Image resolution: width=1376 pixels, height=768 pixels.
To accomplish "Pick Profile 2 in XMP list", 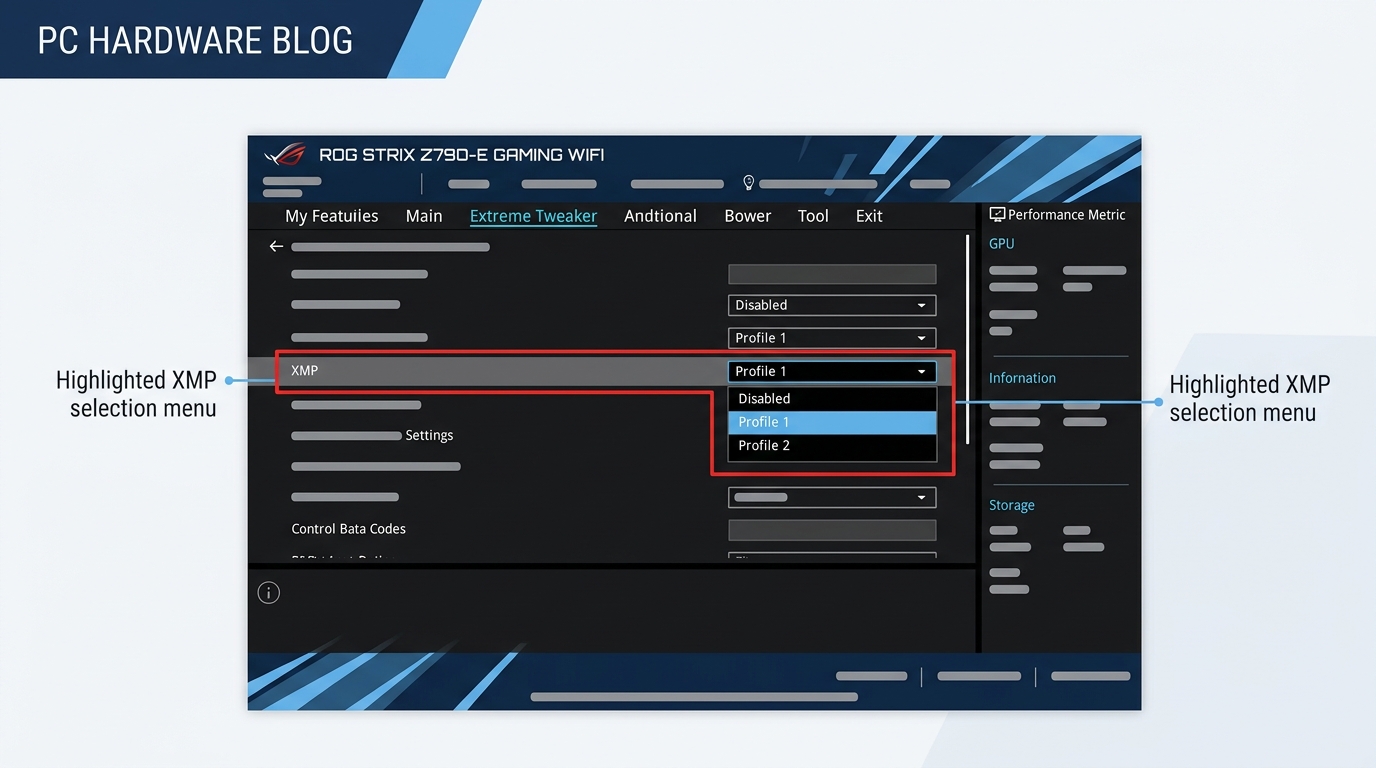I will click(832, 446).
